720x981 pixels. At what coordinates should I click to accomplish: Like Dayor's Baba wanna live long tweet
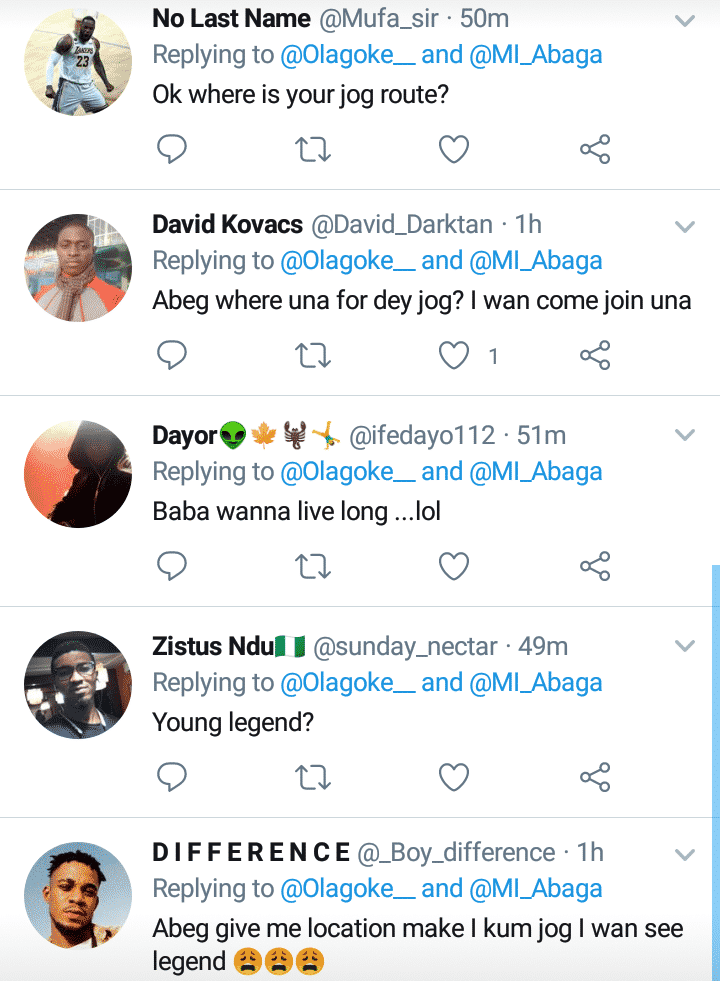[455, 567]
